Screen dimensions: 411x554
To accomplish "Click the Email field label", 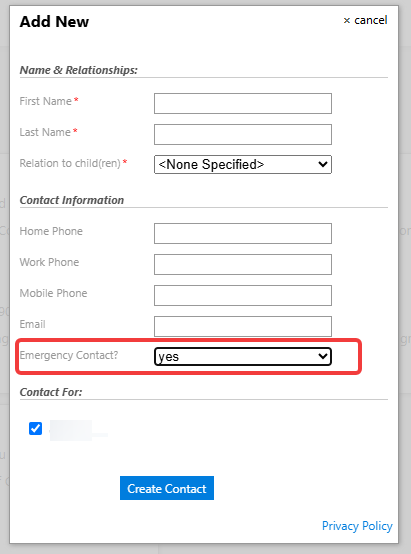I will tap(33, 324).
